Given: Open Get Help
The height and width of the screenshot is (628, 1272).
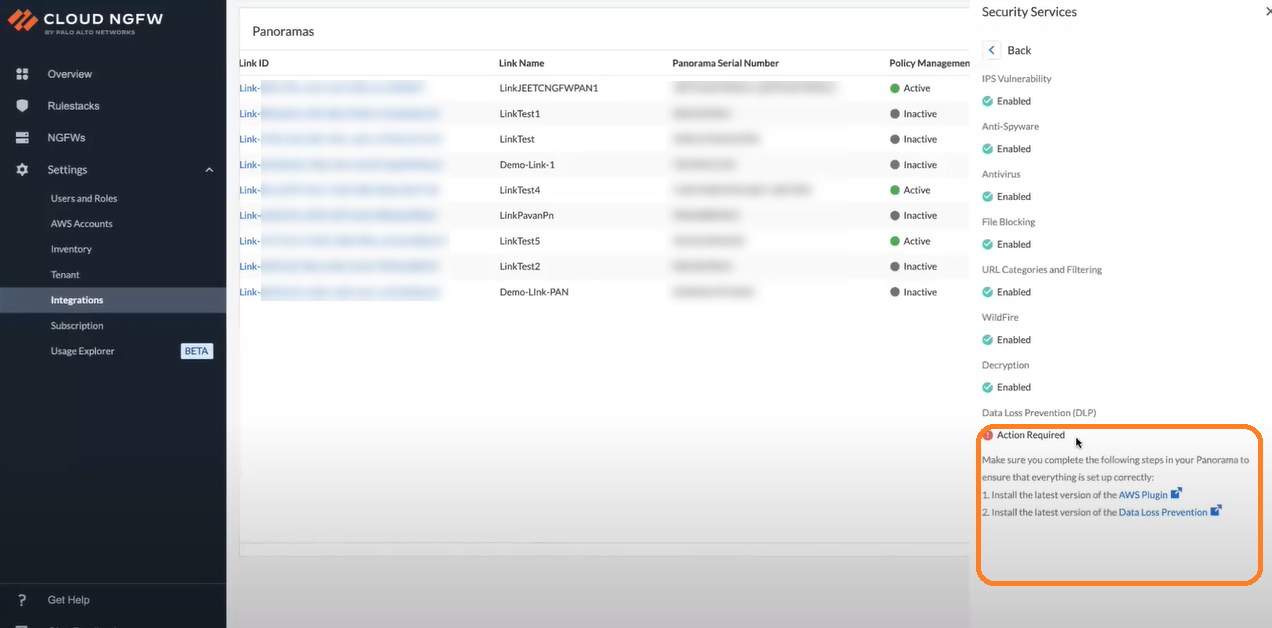Looking at the screenshot, I should (x=68, y=600).
